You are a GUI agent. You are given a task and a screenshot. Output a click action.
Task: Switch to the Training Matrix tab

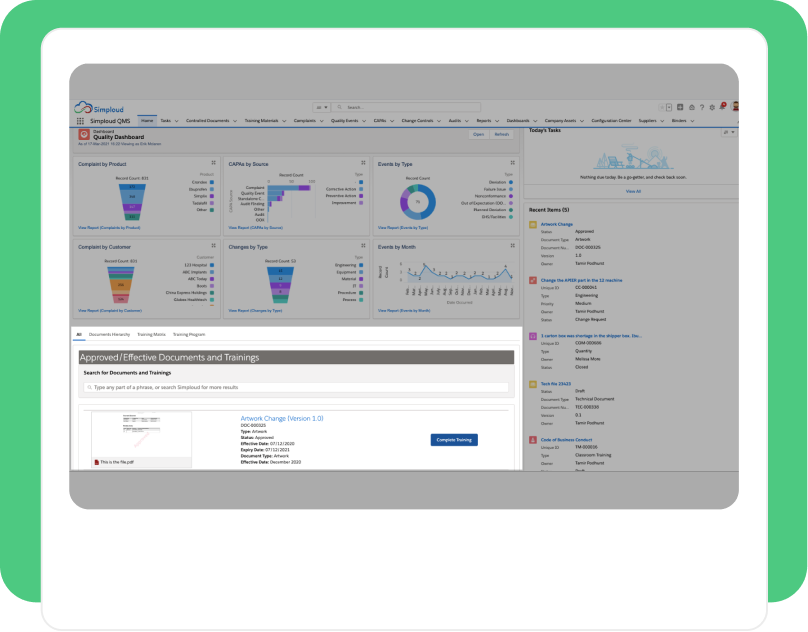[x=152, y=335]
